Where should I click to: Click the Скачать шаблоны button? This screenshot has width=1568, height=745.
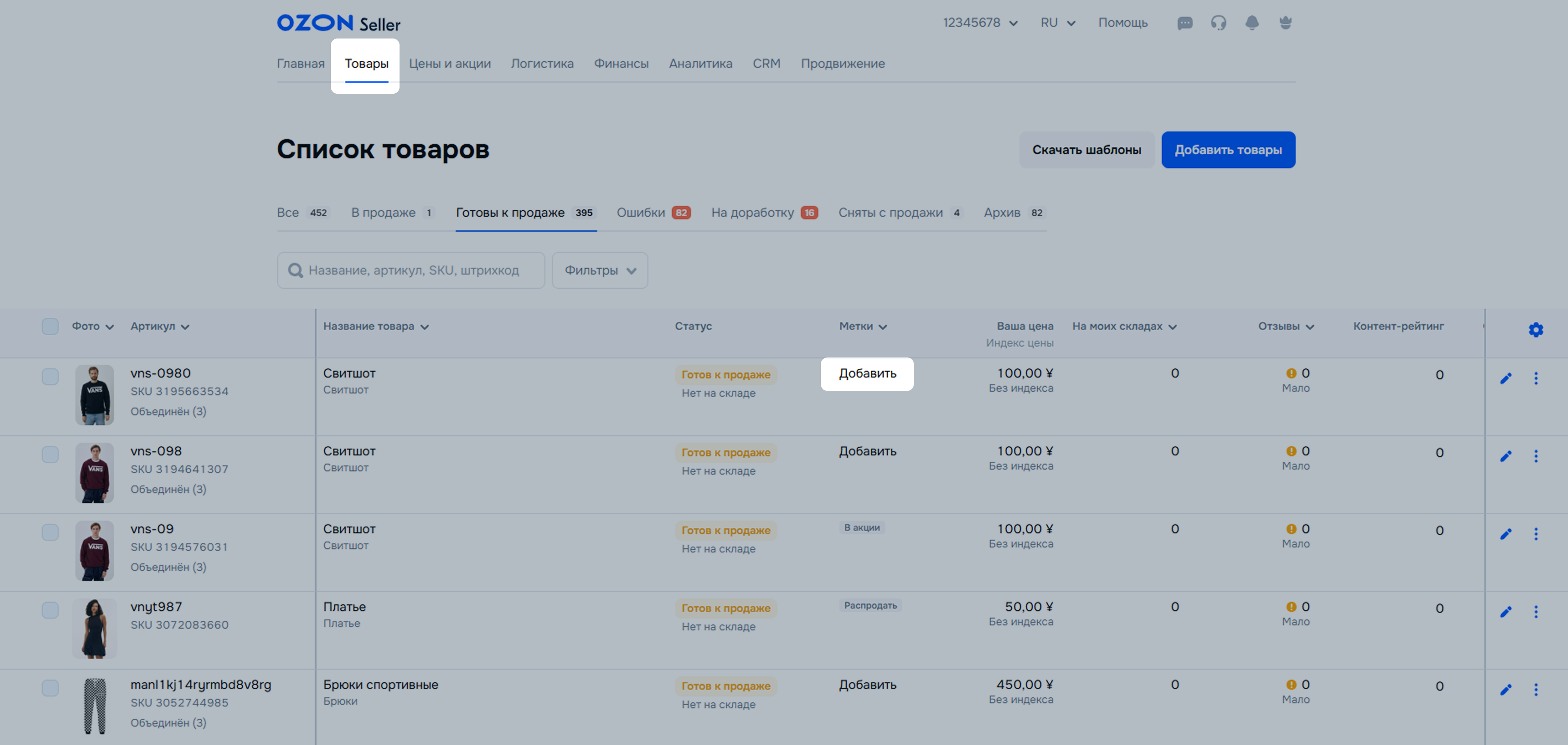[x=1086, y=149]
